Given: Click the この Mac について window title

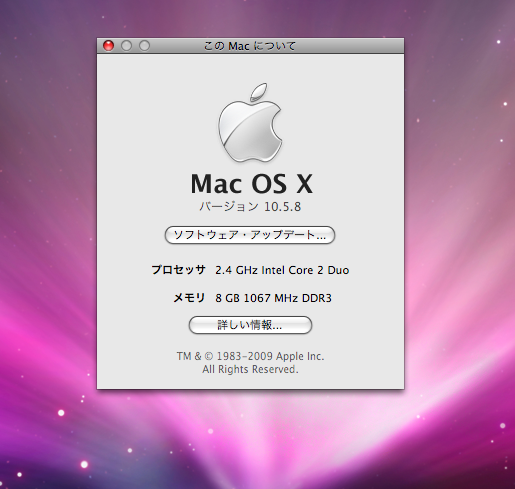Looking at the screenshot, I should [250, 46].
